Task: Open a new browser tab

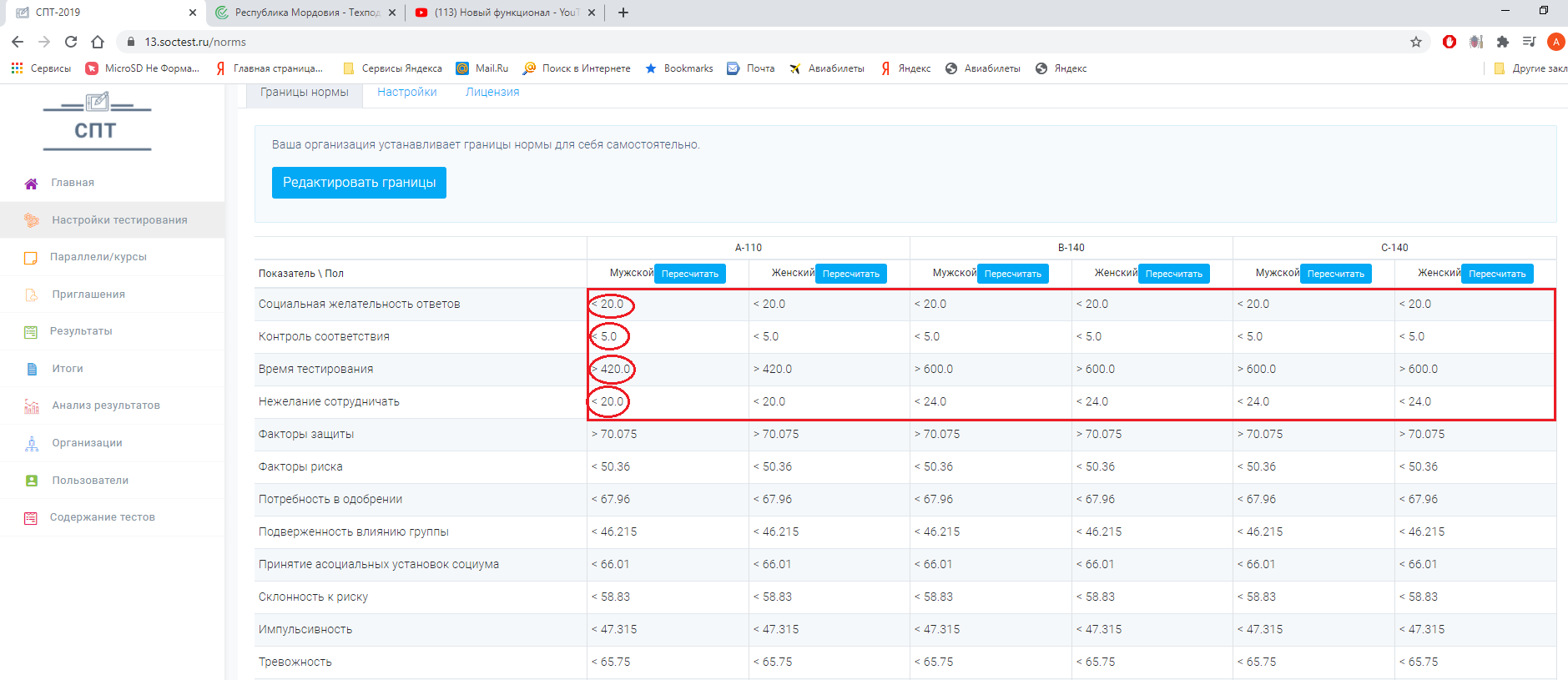Action: tap(623, 13)
